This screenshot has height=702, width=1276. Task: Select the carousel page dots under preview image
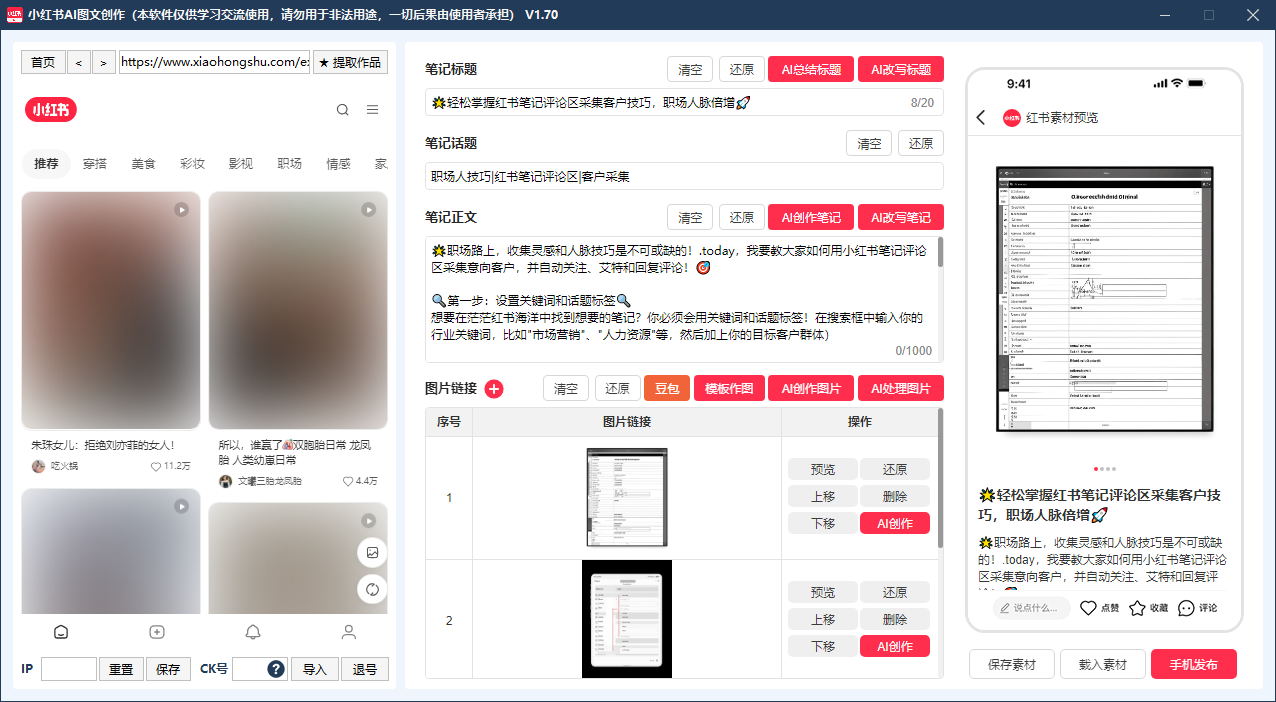[1104, 467]
